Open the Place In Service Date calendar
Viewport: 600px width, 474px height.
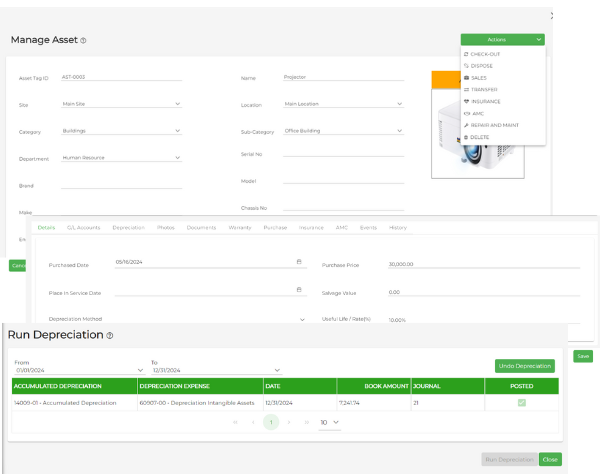point(298,290)
